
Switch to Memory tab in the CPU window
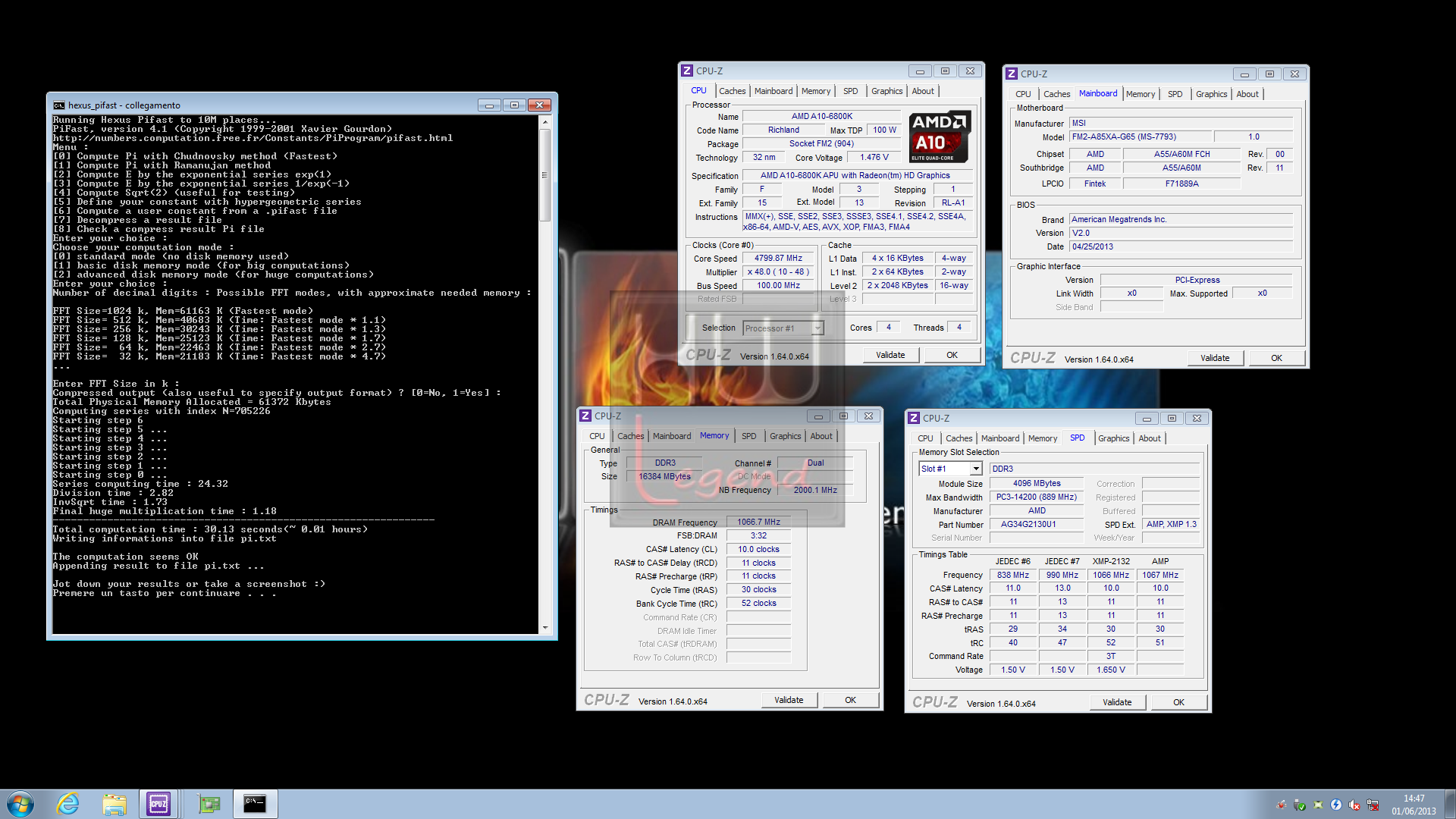coord(816,91)
